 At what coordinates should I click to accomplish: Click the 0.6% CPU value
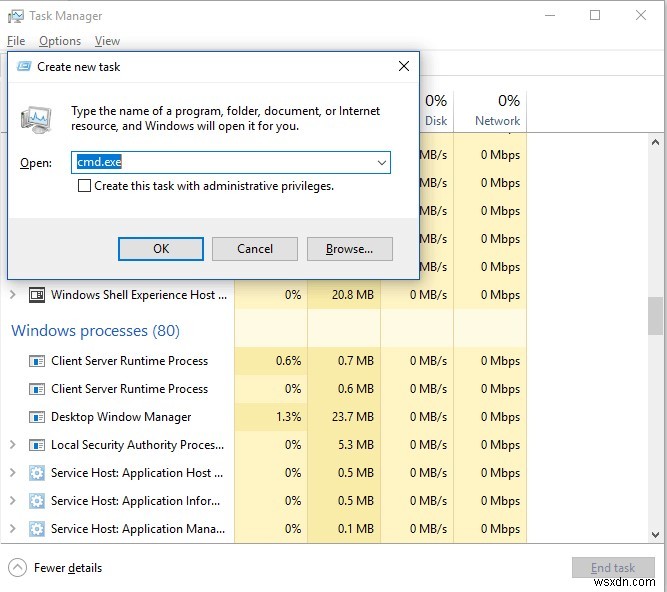pyautogui.click(x=288, y=361)
